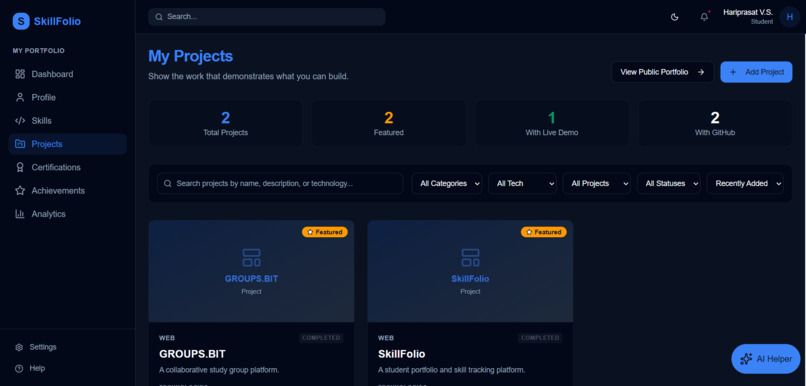Open the All Tech dropdown
806x386 pixels.
coord(522,183)
